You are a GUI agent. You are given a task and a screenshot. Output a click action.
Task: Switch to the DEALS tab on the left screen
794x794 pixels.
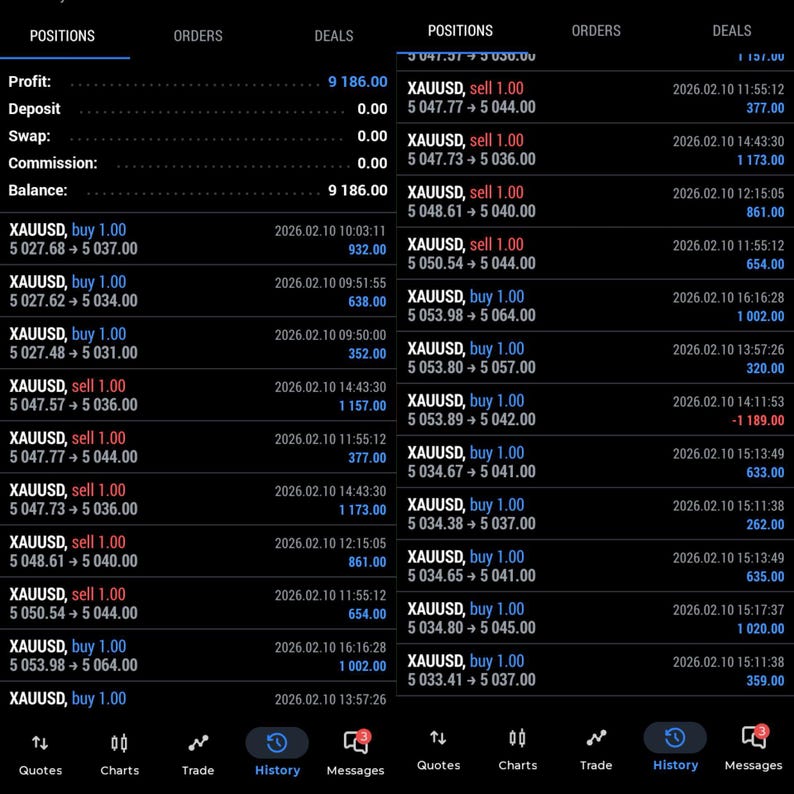click(334, 36)
